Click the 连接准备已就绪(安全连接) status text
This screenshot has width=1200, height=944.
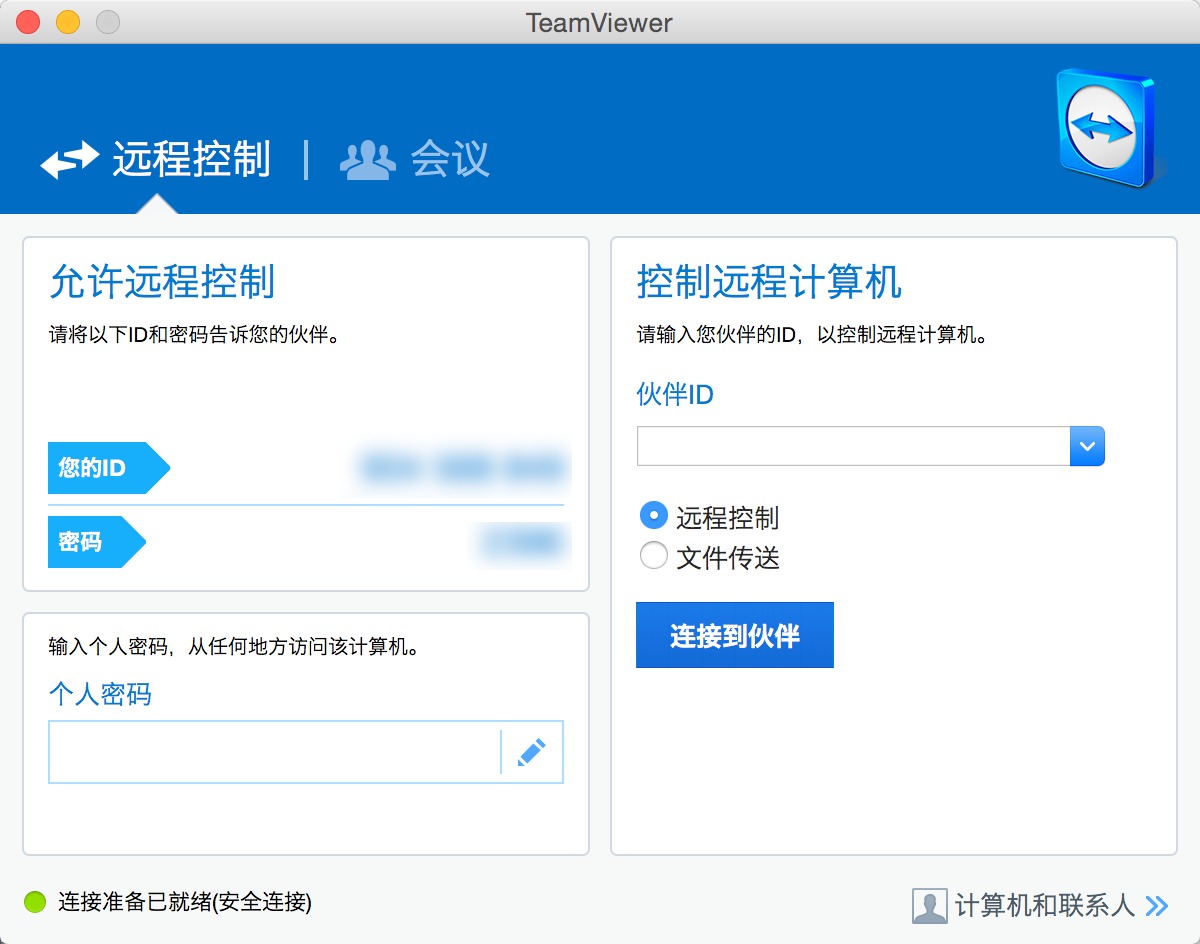pyautogui.click(x=185, y=902)
